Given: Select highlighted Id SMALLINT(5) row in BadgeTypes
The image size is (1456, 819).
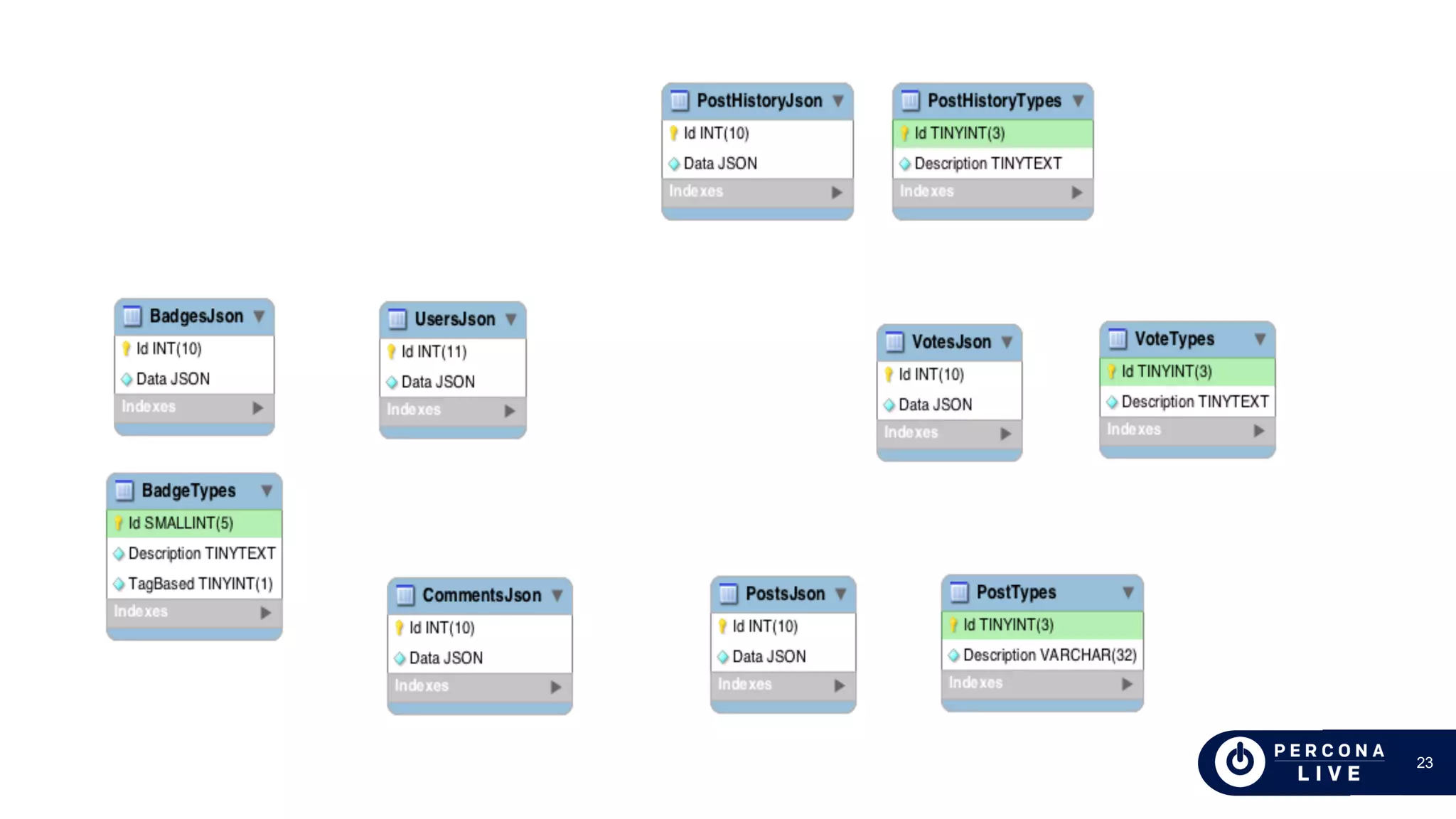Looking at the screenshot, I should coord(194,523).
